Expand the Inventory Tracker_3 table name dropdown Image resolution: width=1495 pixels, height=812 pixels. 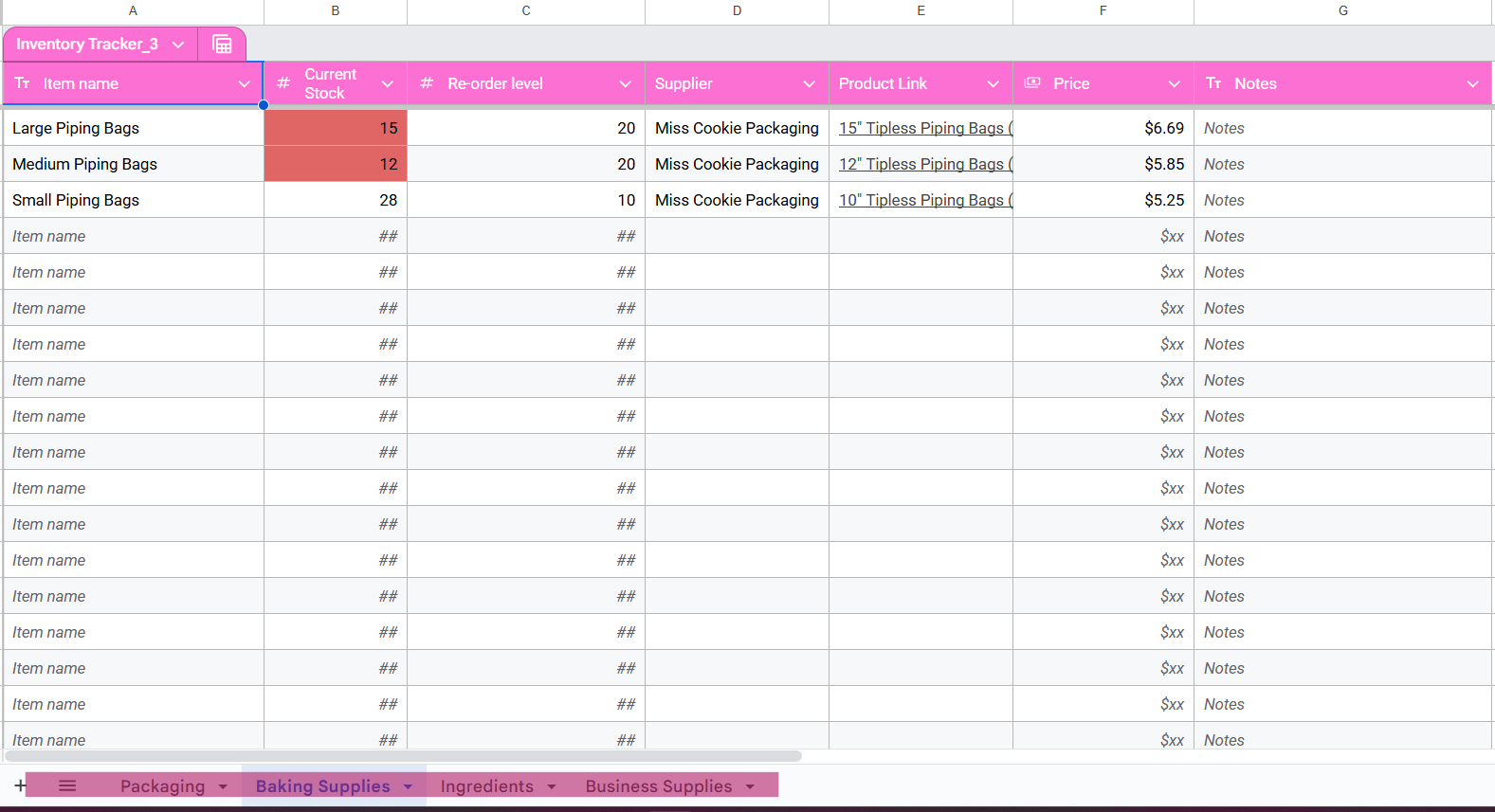click(x=178, y=45)
